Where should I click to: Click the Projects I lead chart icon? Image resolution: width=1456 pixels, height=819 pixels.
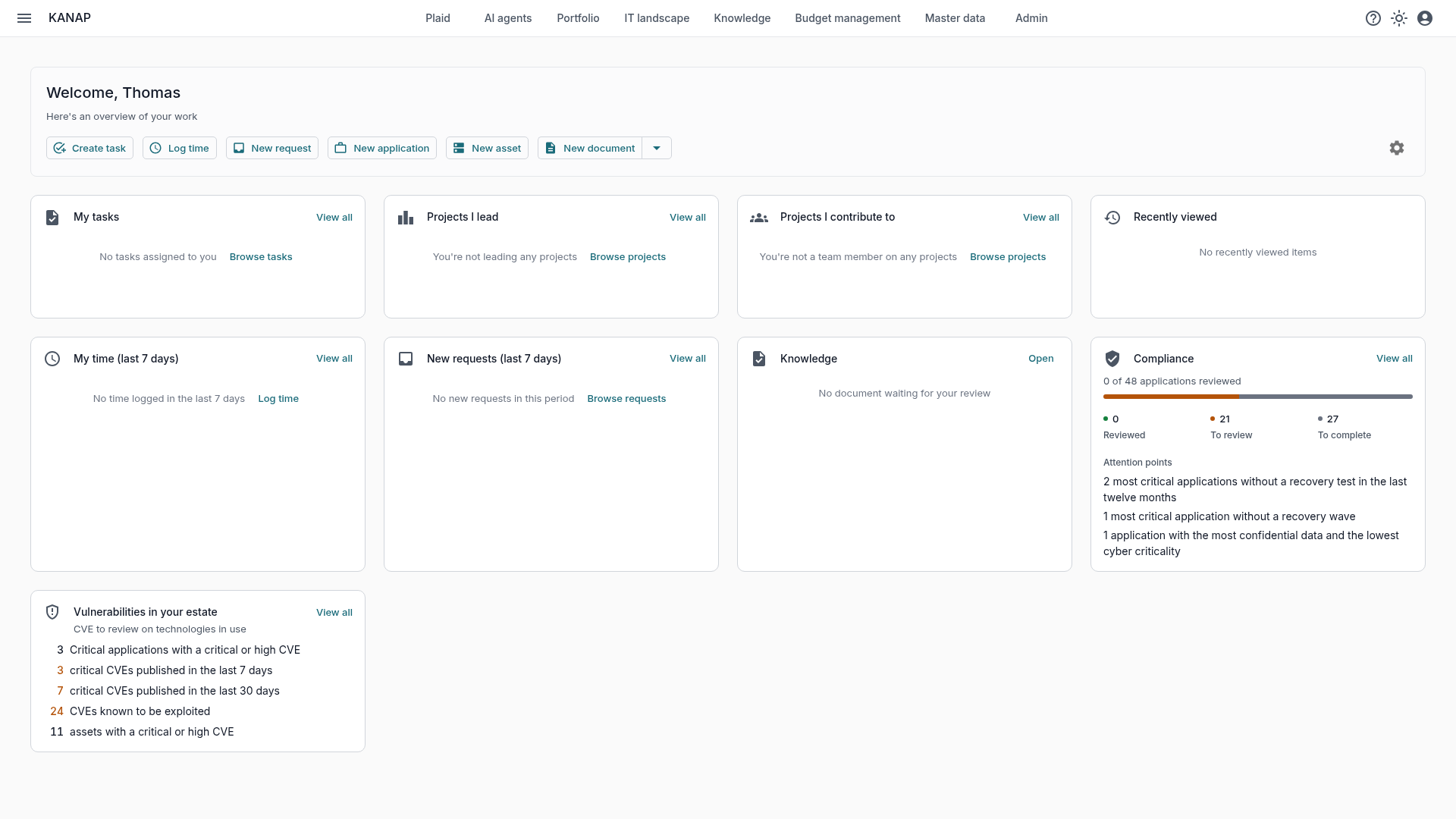tap(406, 218)
